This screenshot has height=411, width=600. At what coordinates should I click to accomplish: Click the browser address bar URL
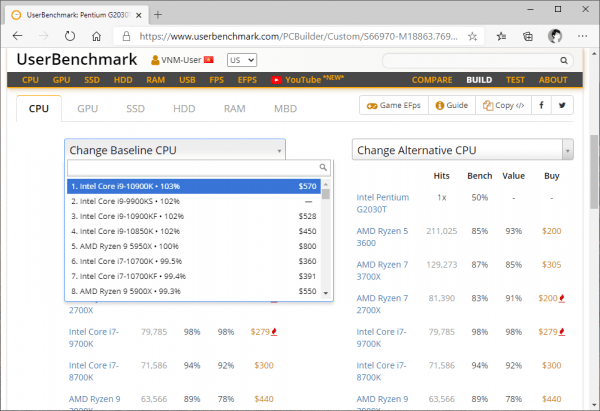(x=298, y=36)
